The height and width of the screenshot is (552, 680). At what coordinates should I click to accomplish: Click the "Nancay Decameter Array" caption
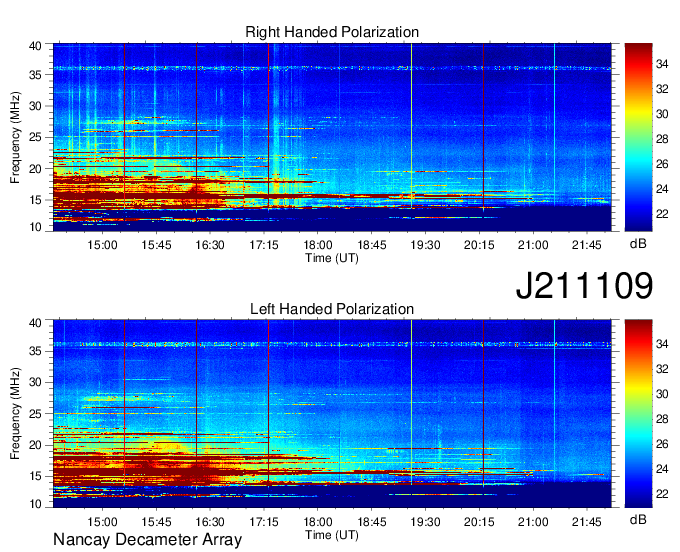tap(147, 540)
